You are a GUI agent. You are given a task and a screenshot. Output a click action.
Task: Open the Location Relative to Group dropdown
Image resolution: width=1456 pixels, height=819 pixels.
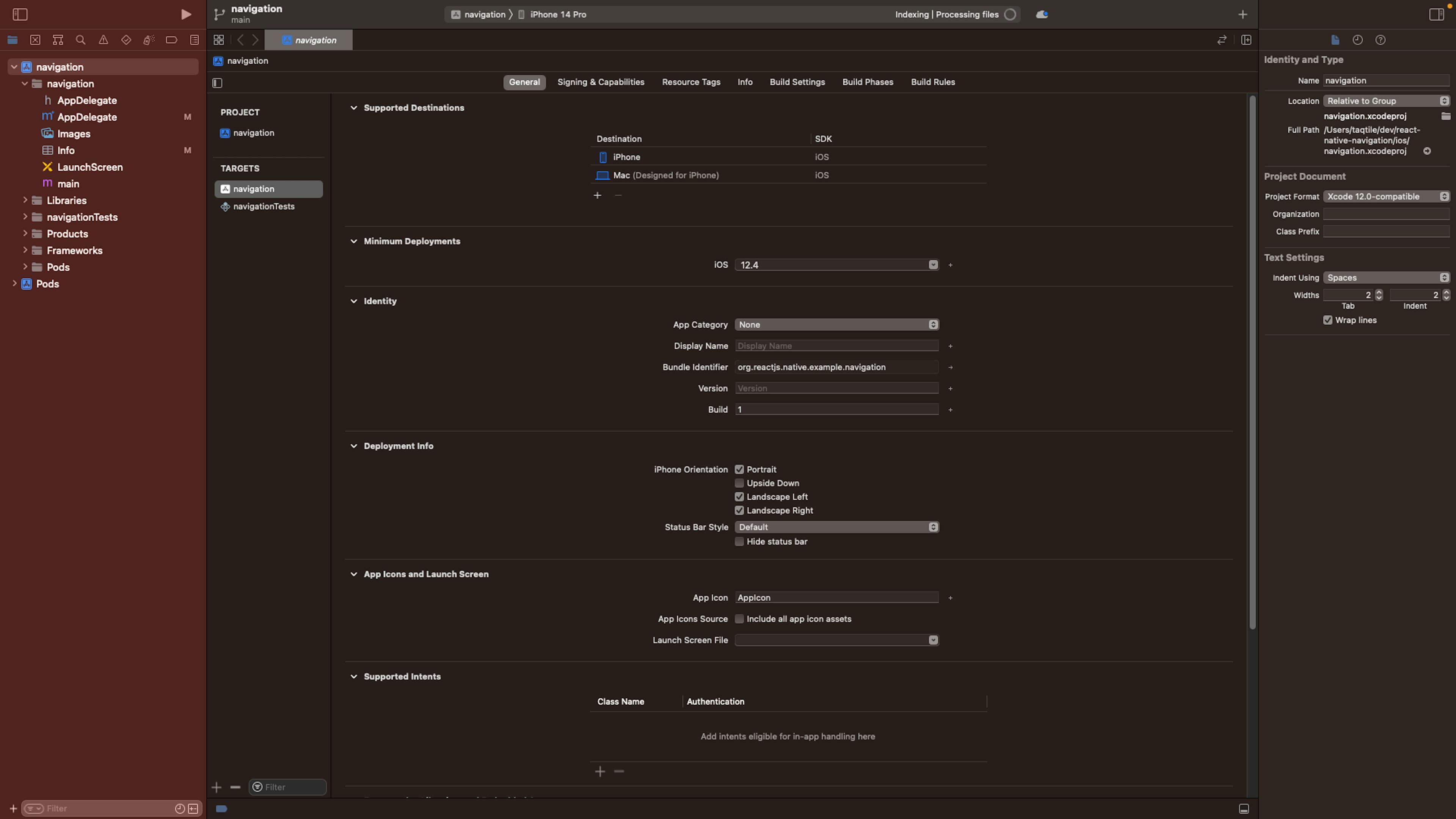[1386, 100]
